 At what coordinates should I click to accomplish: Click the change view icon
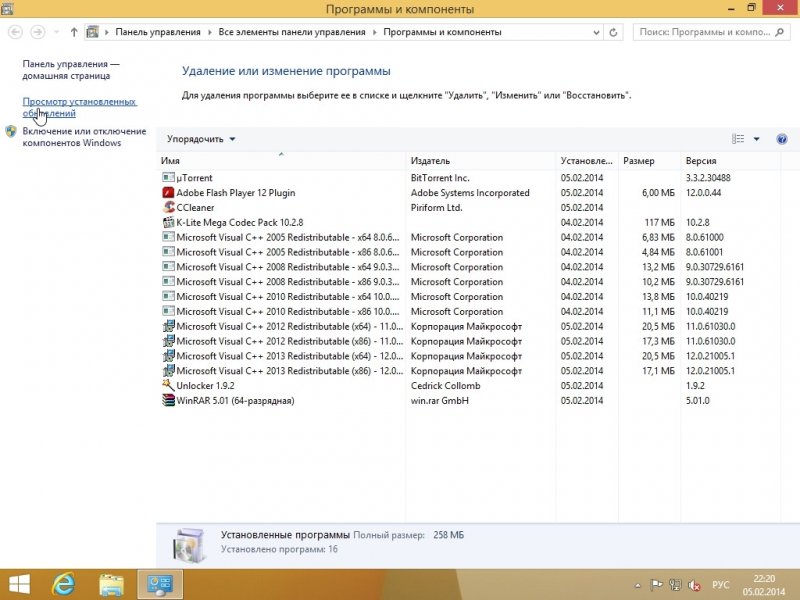click(738, 139)
